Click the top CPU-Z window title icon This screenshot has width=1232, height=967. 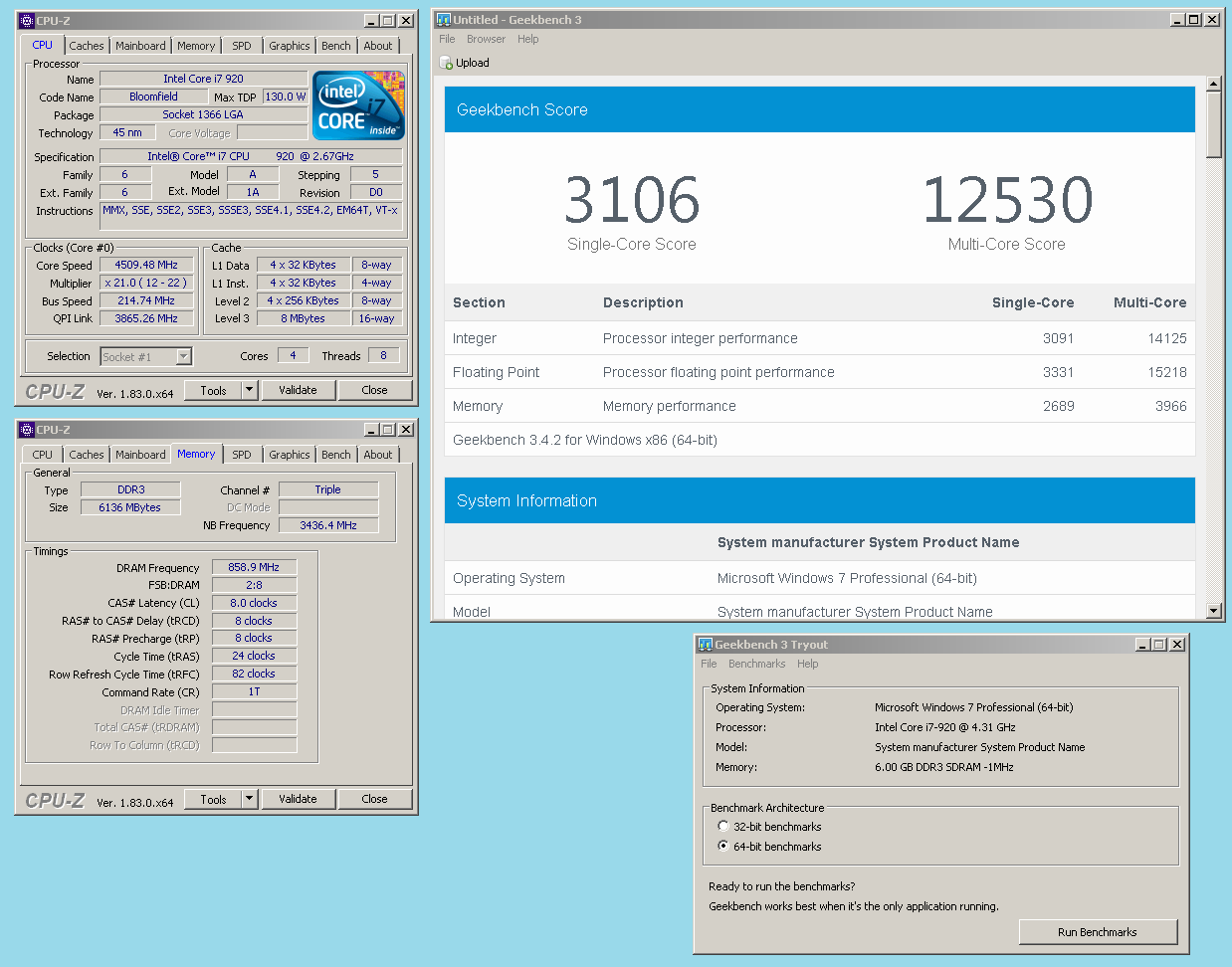tap(27, 21)
